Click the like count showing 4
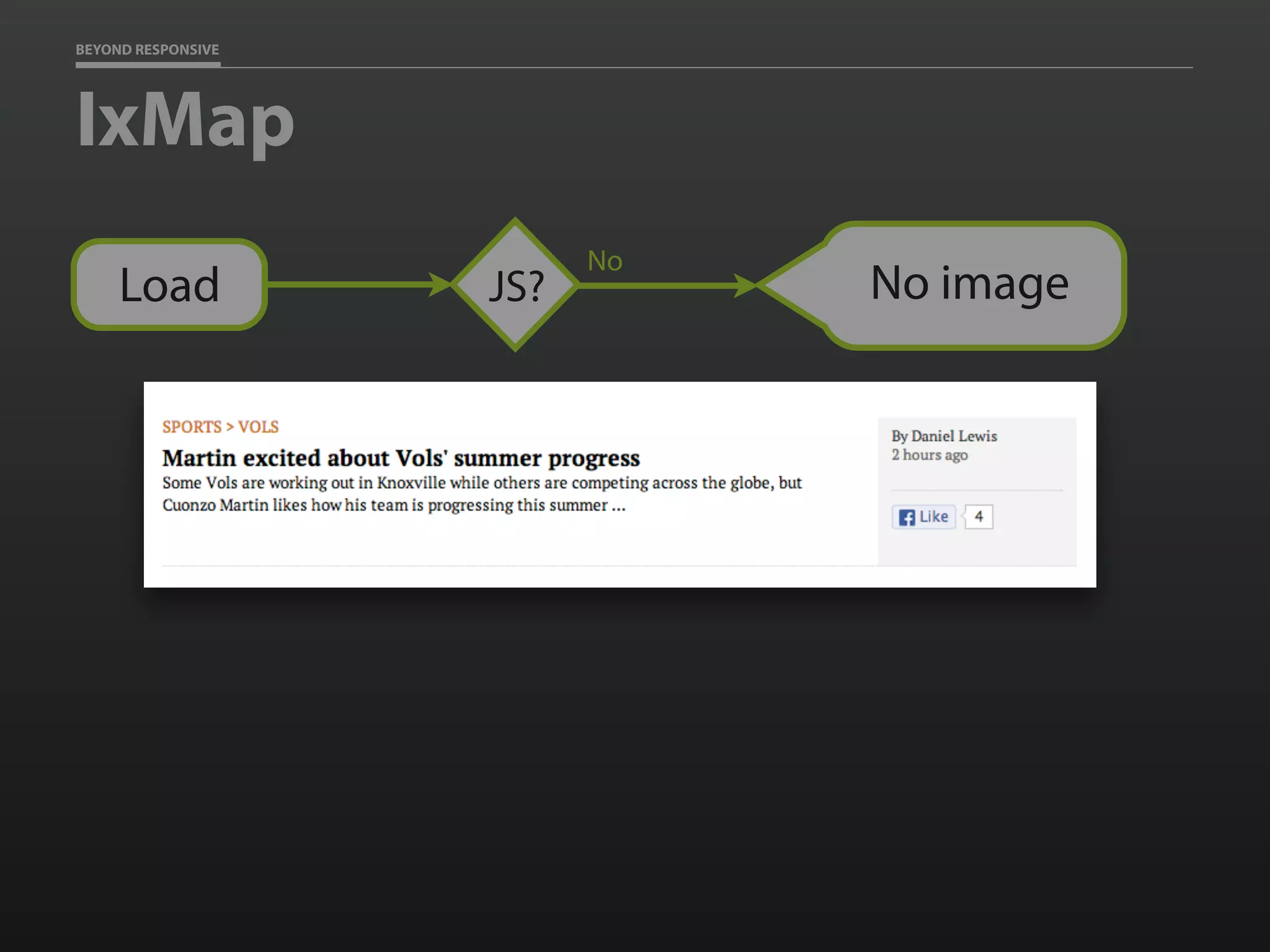 coord(979,517)
